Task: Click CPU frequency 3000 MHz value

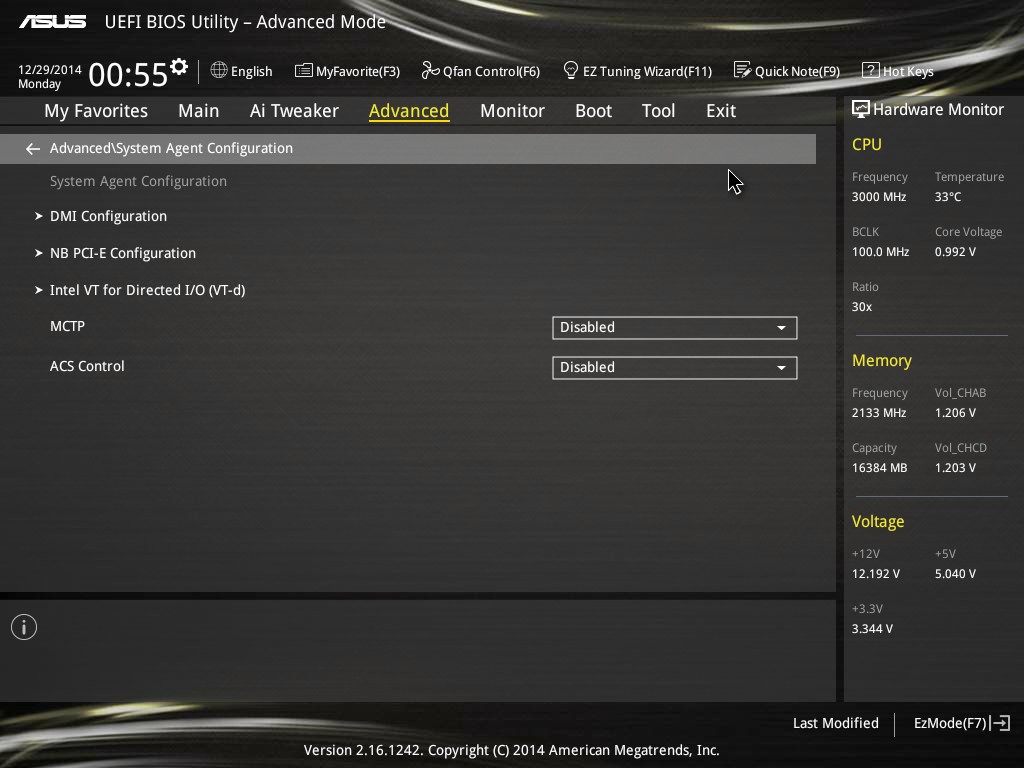Action: click(878, 197)
